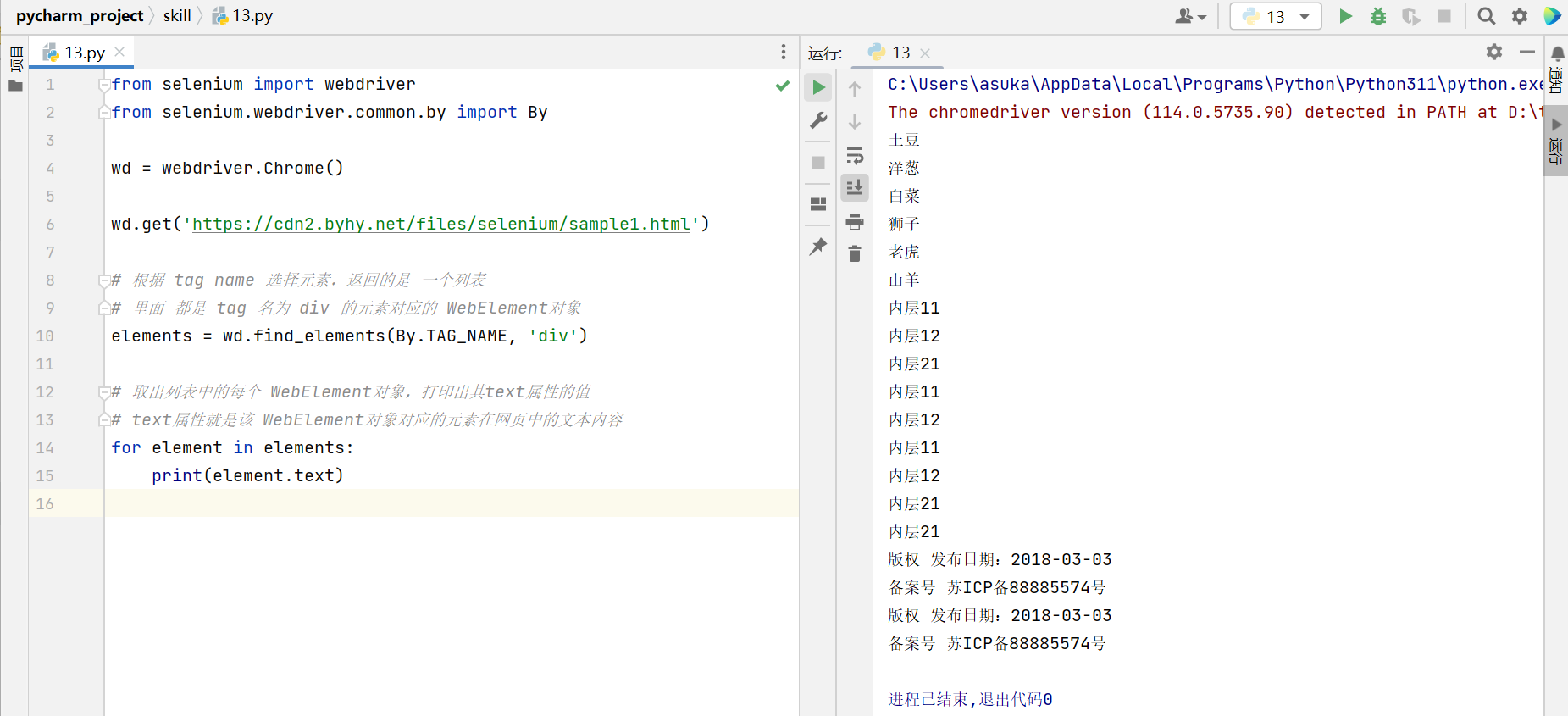Open the run tool window from right sidebar
The width and height of the screenshot is (1568, 716).
[1556, 142]
